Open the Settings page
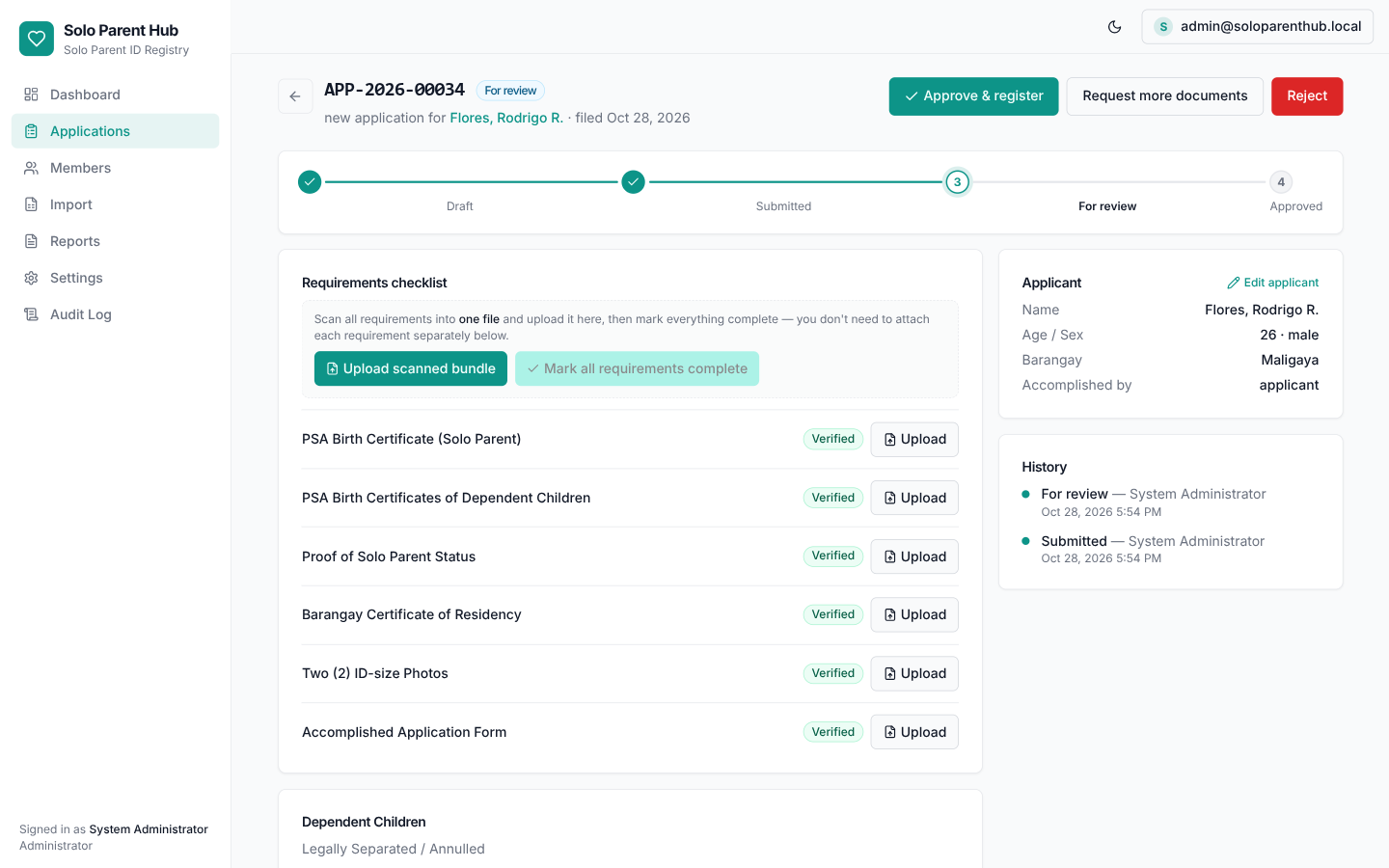Viewport: 1389px width, 868px height. click(x=115, y=278)
